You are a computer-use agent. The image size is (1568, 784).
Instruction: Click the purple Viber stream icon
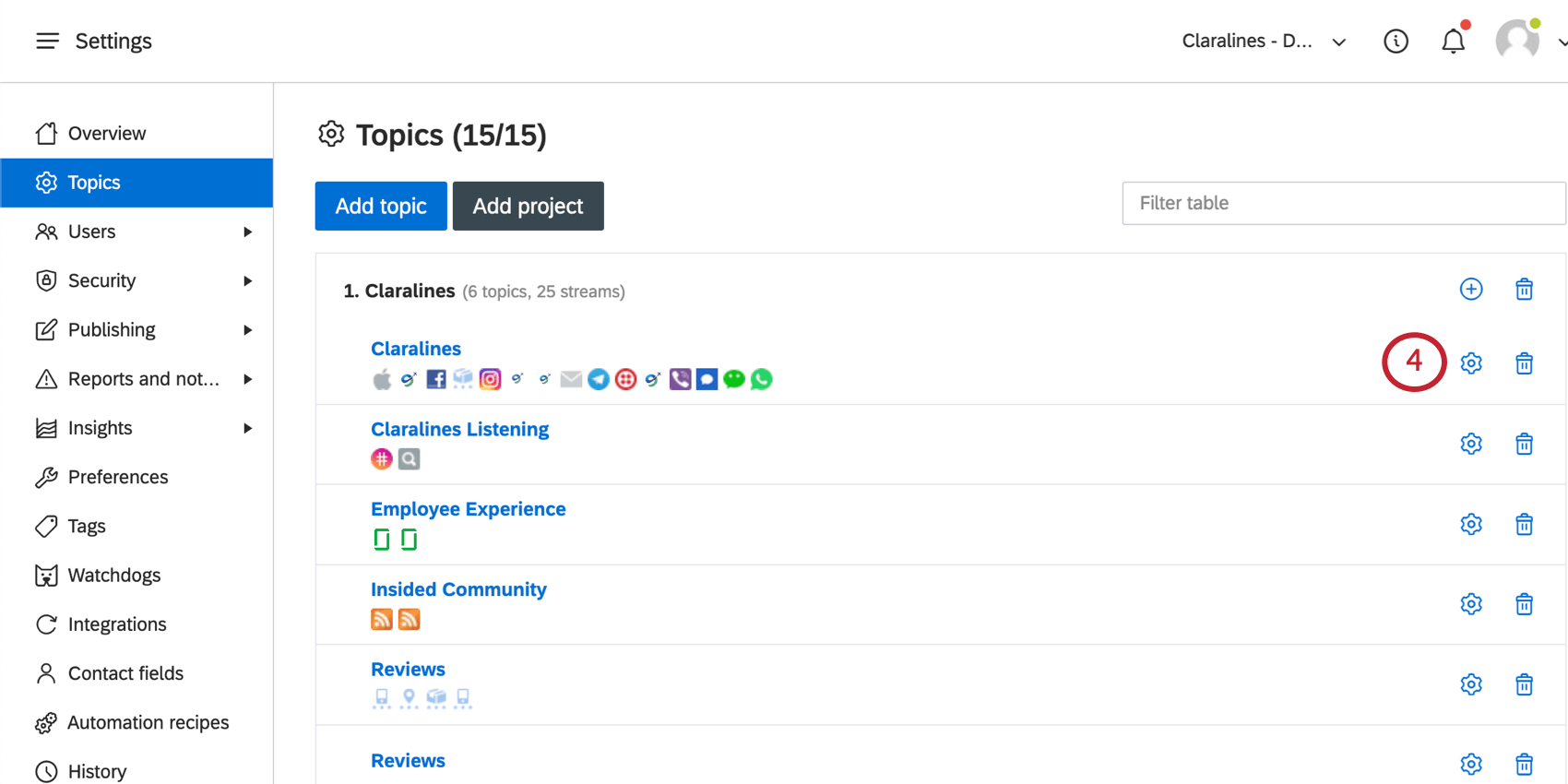point(680,379)
